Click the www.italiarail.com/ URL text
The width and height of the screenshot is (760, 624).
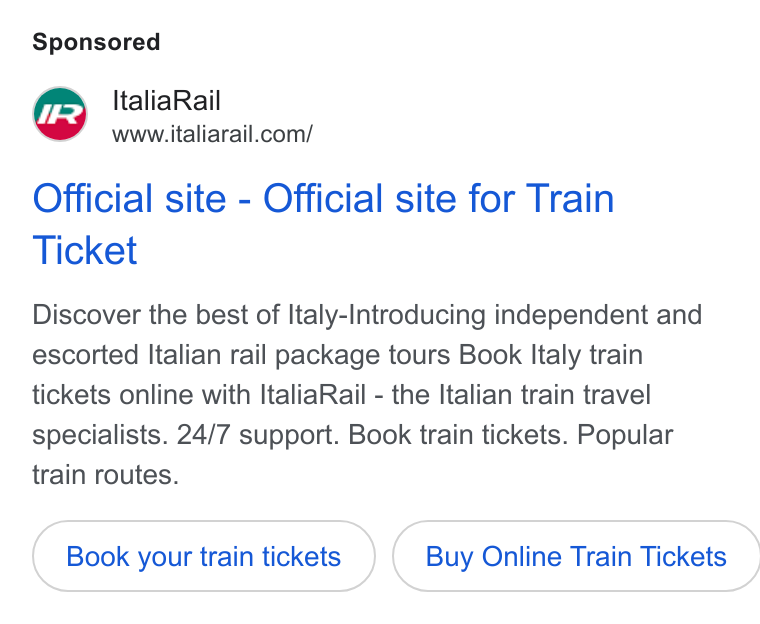click(212, 134)
